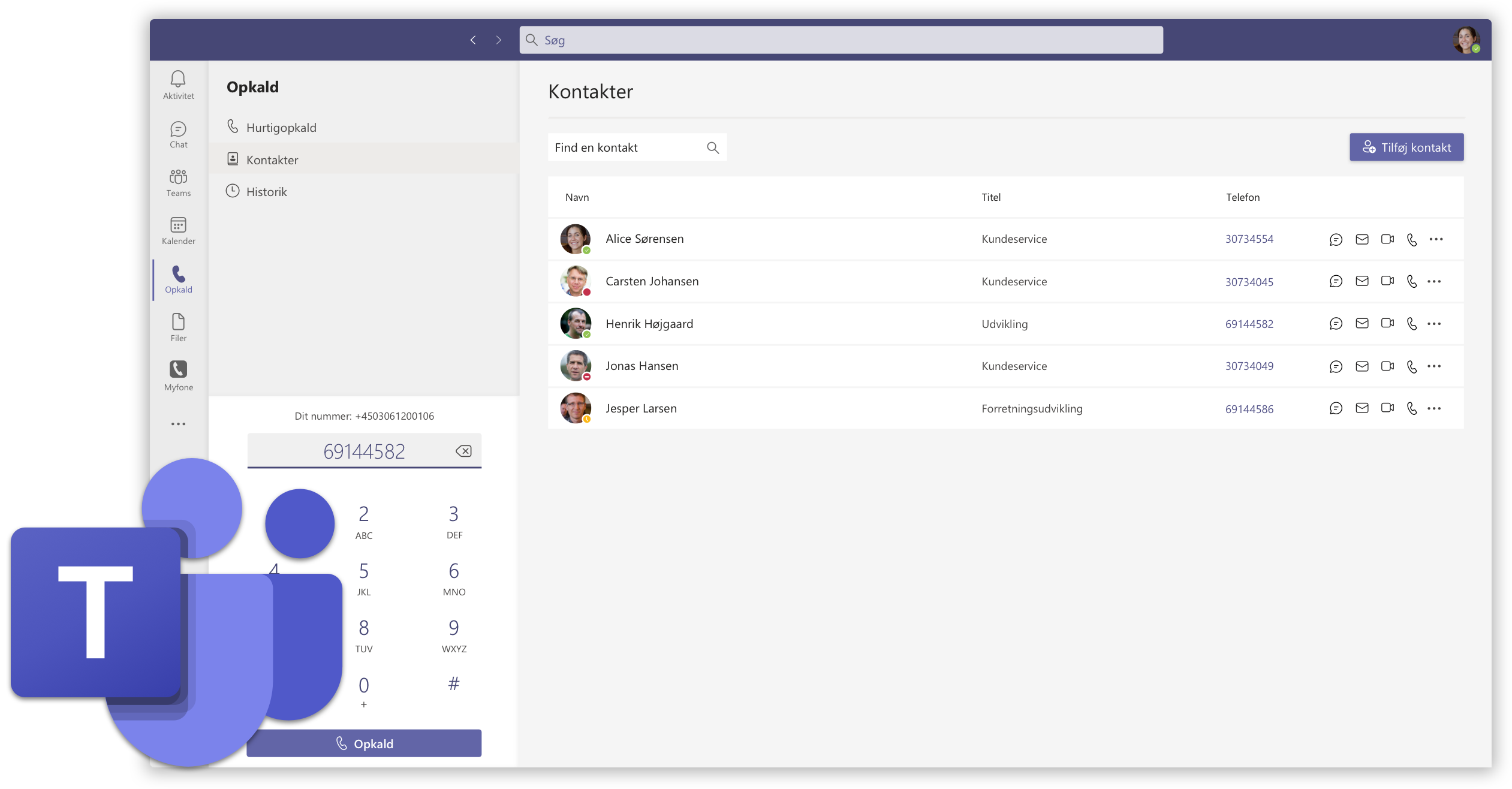Select the Henrik Højgaard name
This screenshot has width=1512, height=789.
coord(649,324)
